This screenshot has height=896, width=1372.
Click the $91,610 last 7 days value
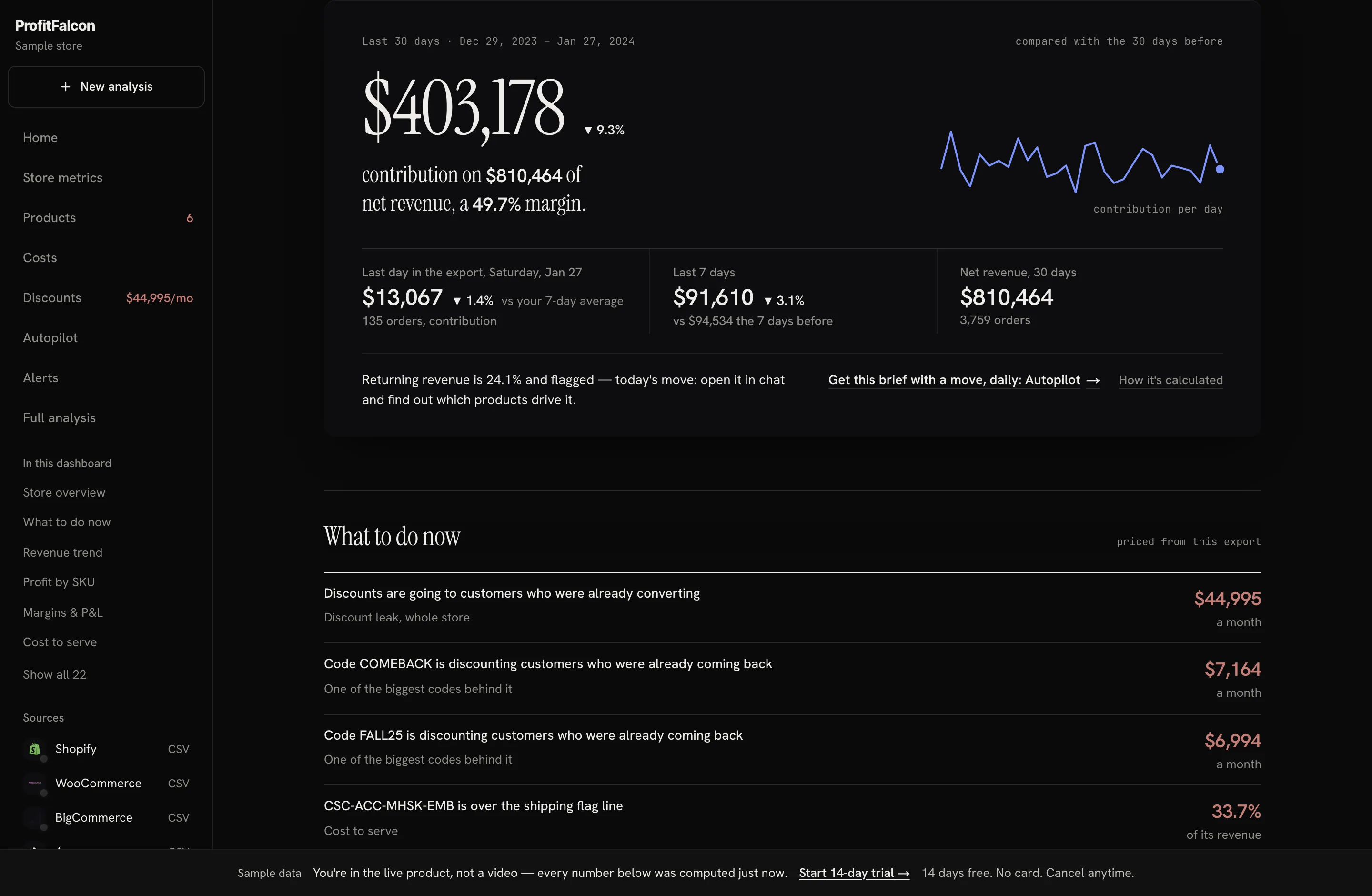(x=713, y=297)
